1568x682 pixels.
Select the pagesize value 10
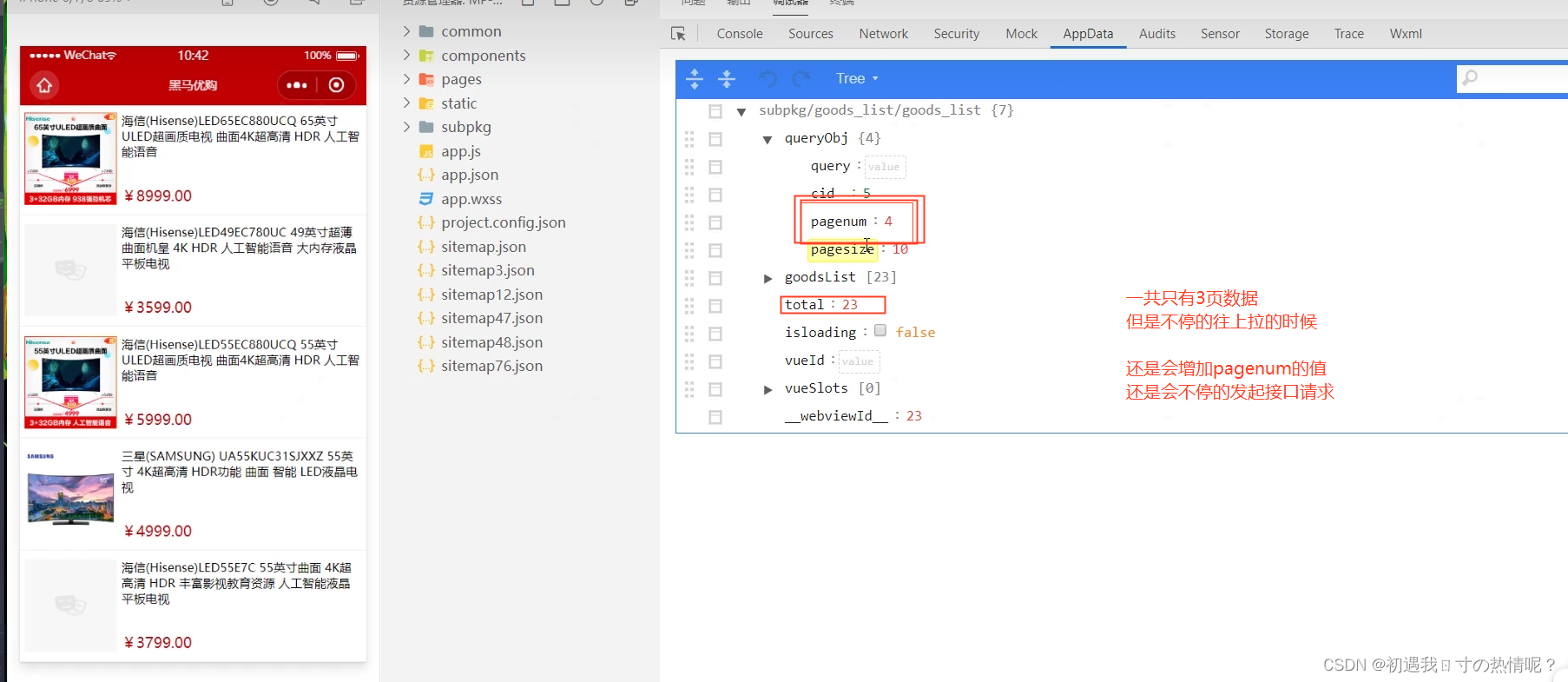point(900,249)
